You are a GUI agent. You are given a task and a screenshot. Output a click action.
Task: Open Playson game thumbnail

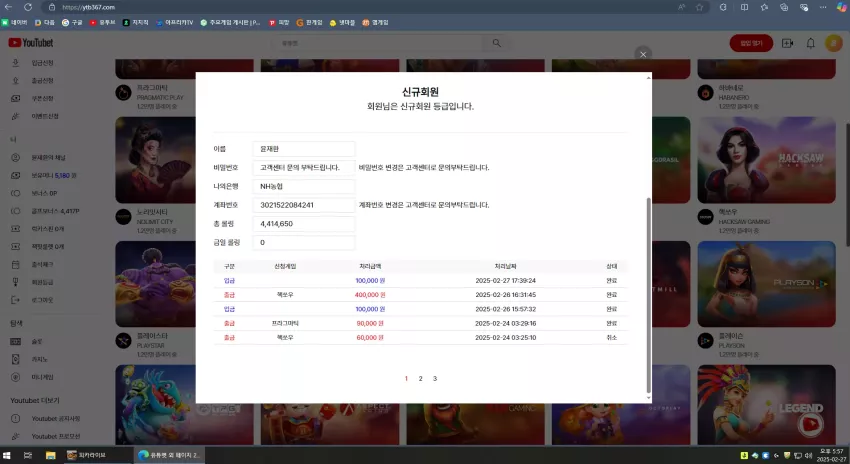point(766,284)
